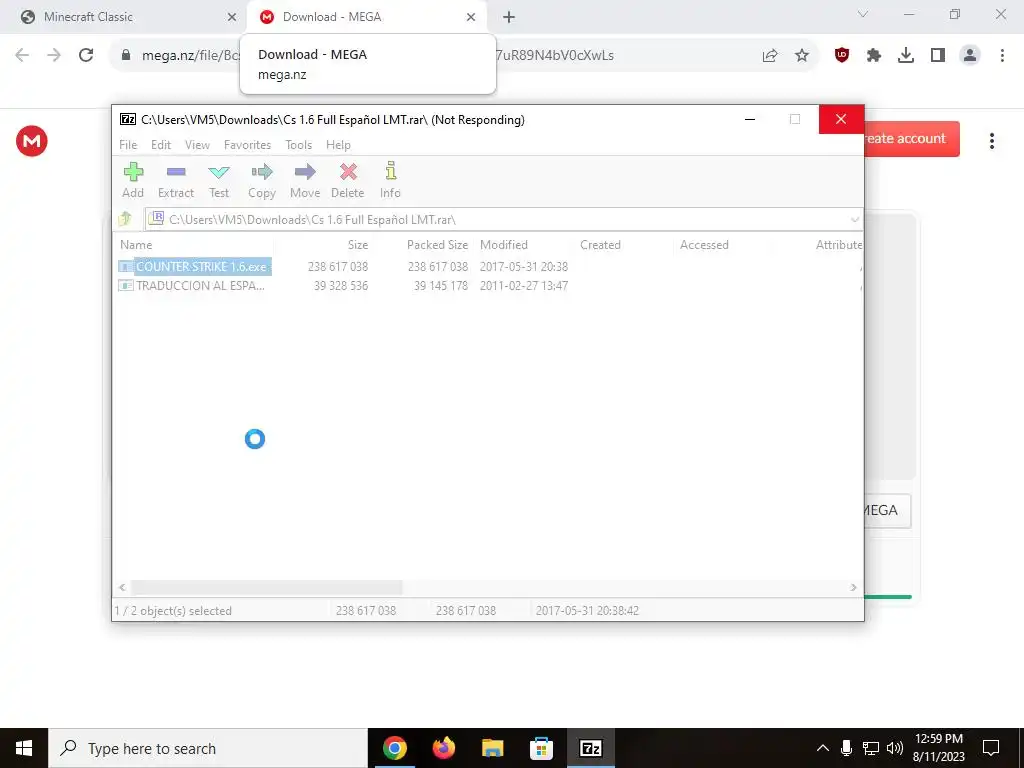Open the notification center icon
This screenshot has height=768, width=1024.
click(x=991, y=748)
